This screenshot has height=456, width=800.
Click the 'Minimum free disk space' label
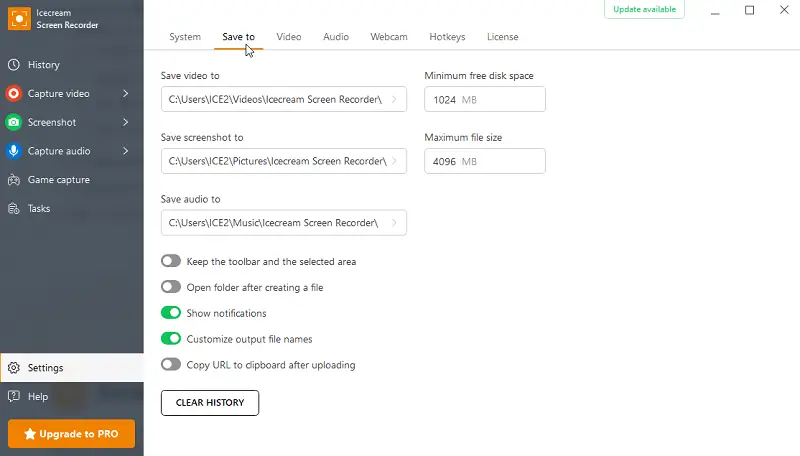[x=479, y=75]
